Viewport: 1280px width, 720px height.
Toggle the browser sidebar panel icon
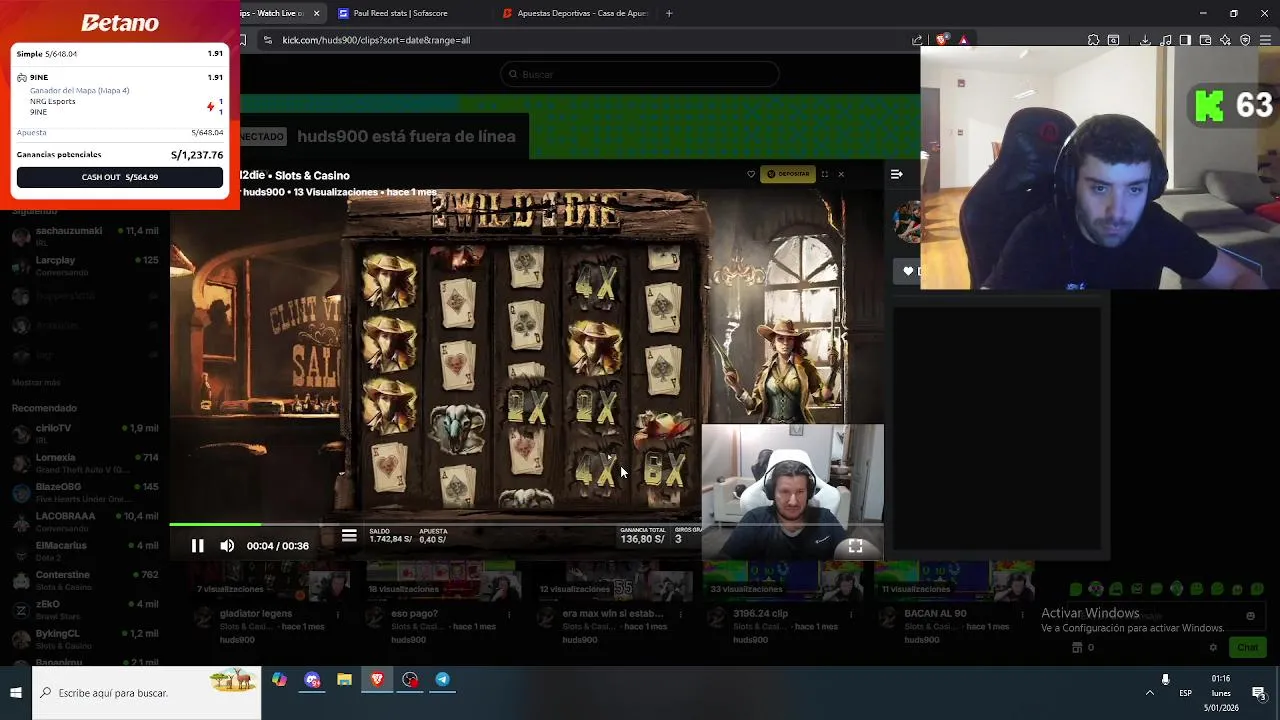click(1185, 40)
